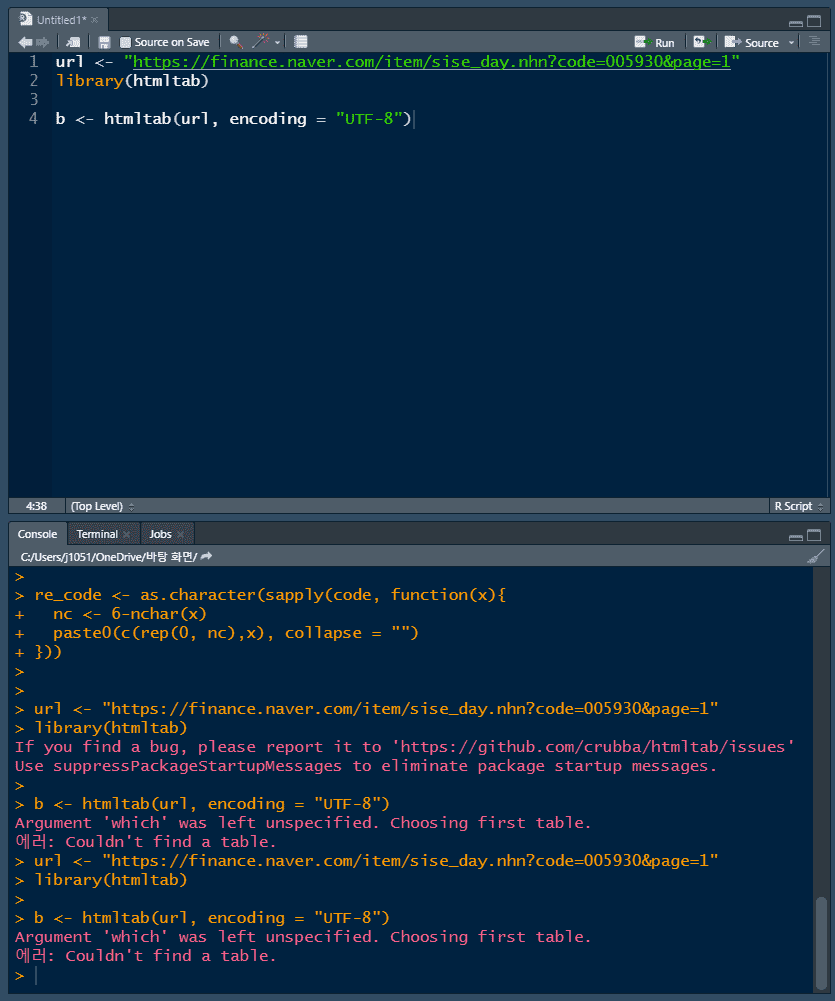835x1001 pixels.
Task: Save the current document
Action: coord(104,42)
